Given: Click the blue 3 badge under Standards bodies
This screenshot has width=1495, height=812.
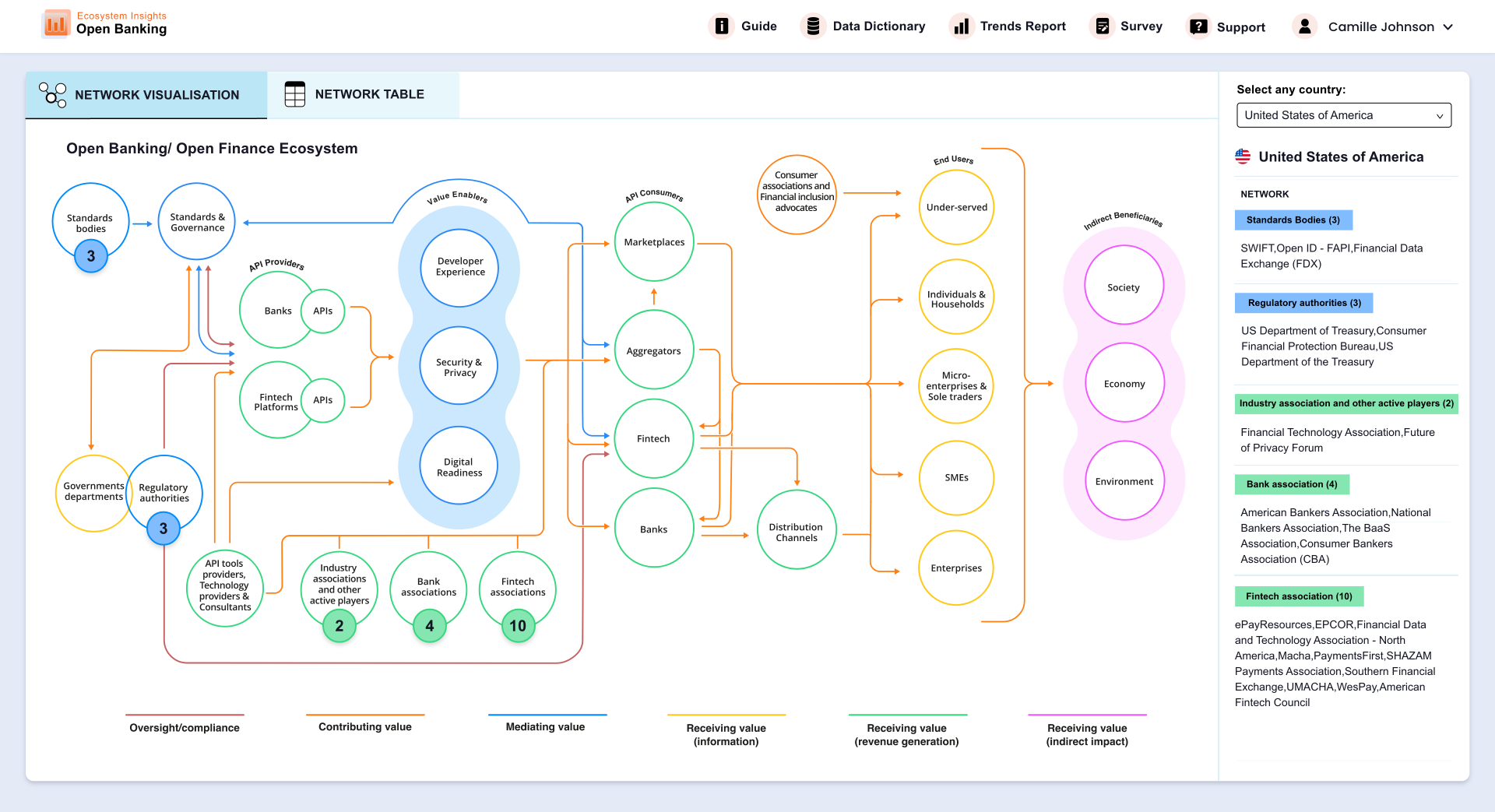Looking at the screenshot, I should (x=91, y=256).
